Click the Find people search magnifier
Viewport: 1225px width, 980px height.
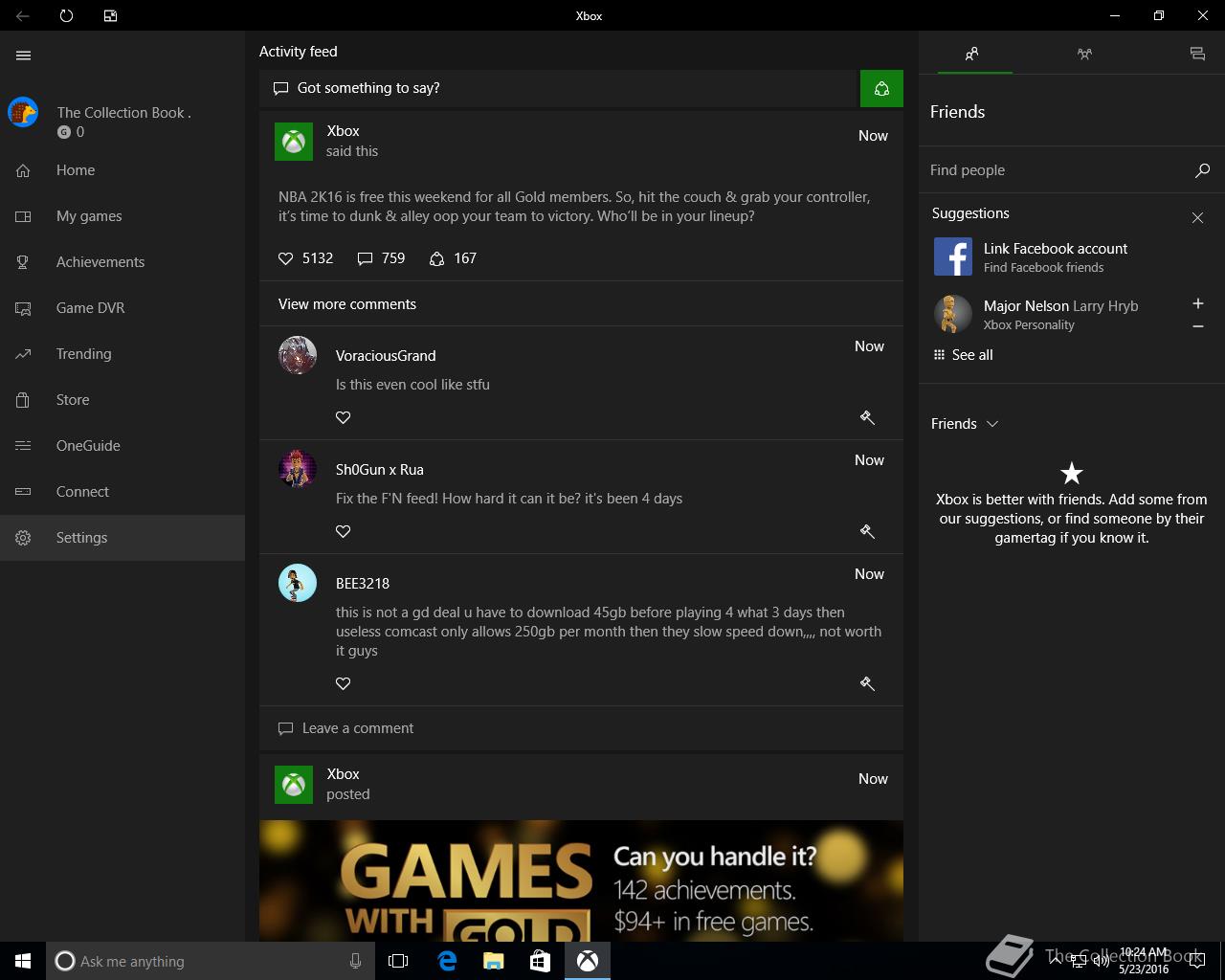coord(1202,170)
